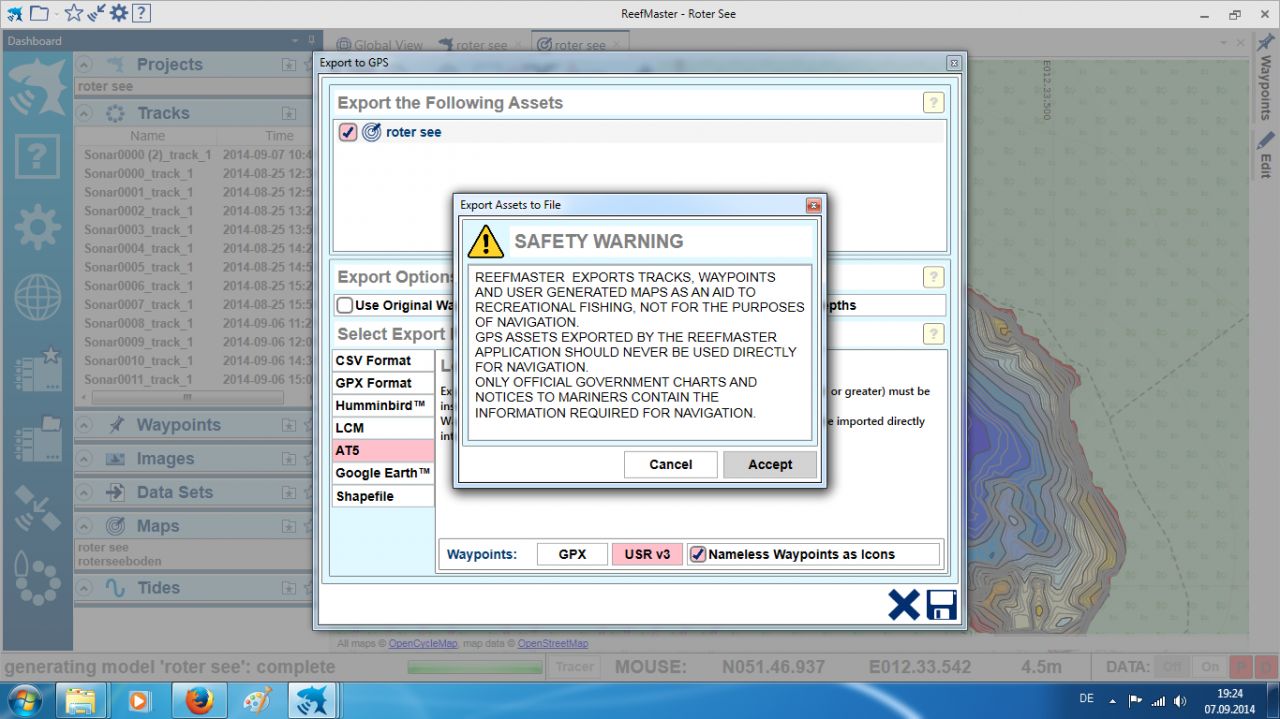Screen dimensions: 1280x719
Task: Open the OpenCycleMap link
Action: [422, 643]
